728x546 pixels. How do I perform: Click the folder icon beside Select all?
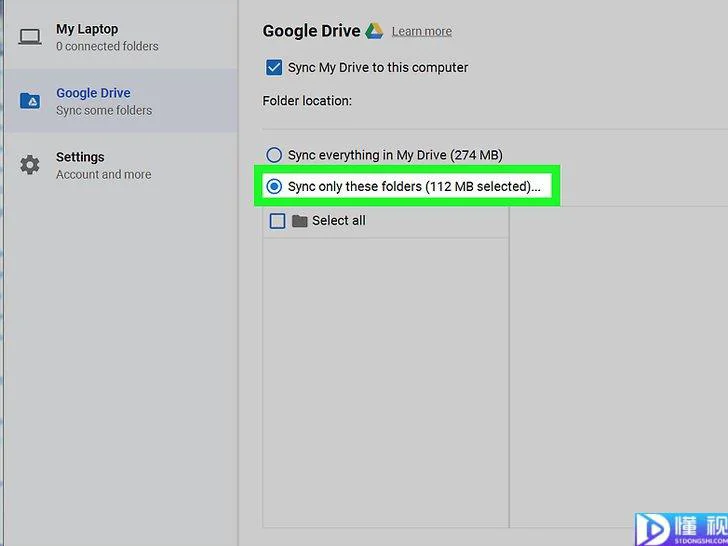[299, 221]
